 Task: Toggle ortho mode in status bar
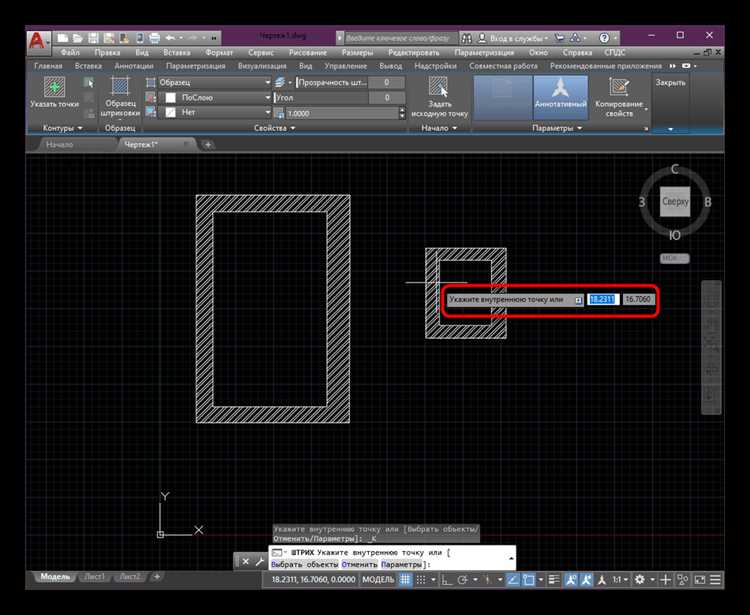[446, 580]
